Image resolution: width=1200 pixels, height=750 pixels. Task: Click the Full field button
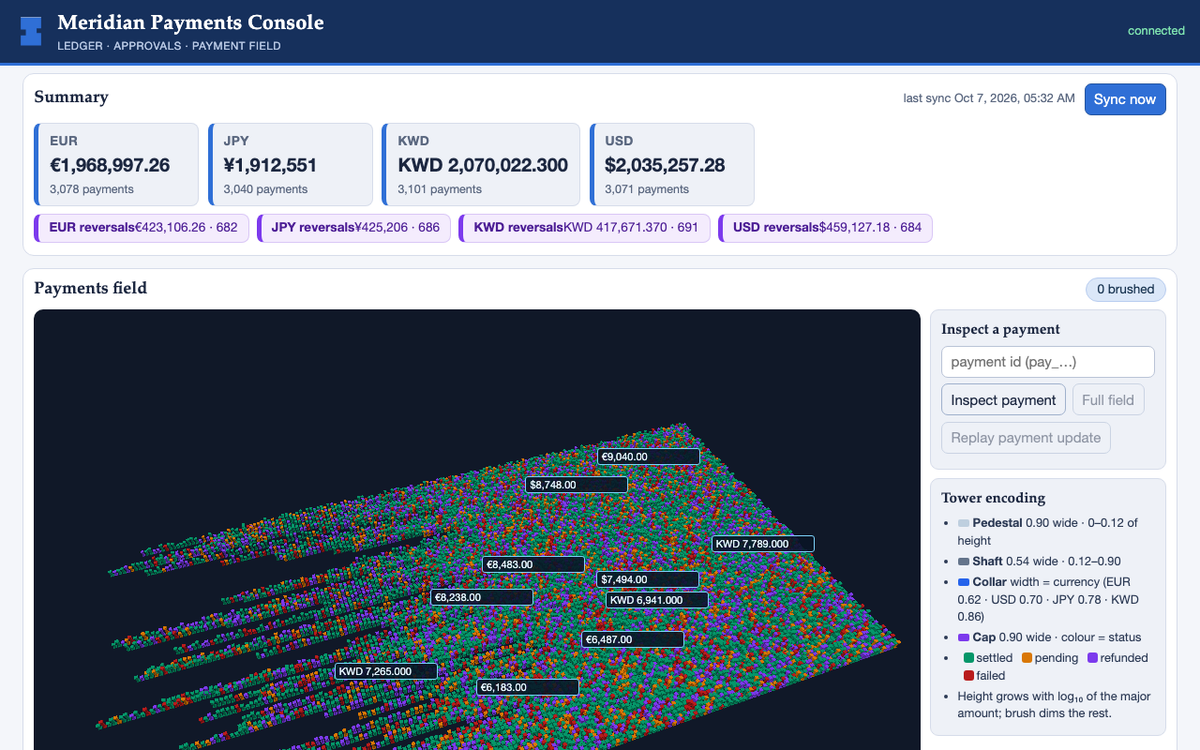(x=1108, y=400)
